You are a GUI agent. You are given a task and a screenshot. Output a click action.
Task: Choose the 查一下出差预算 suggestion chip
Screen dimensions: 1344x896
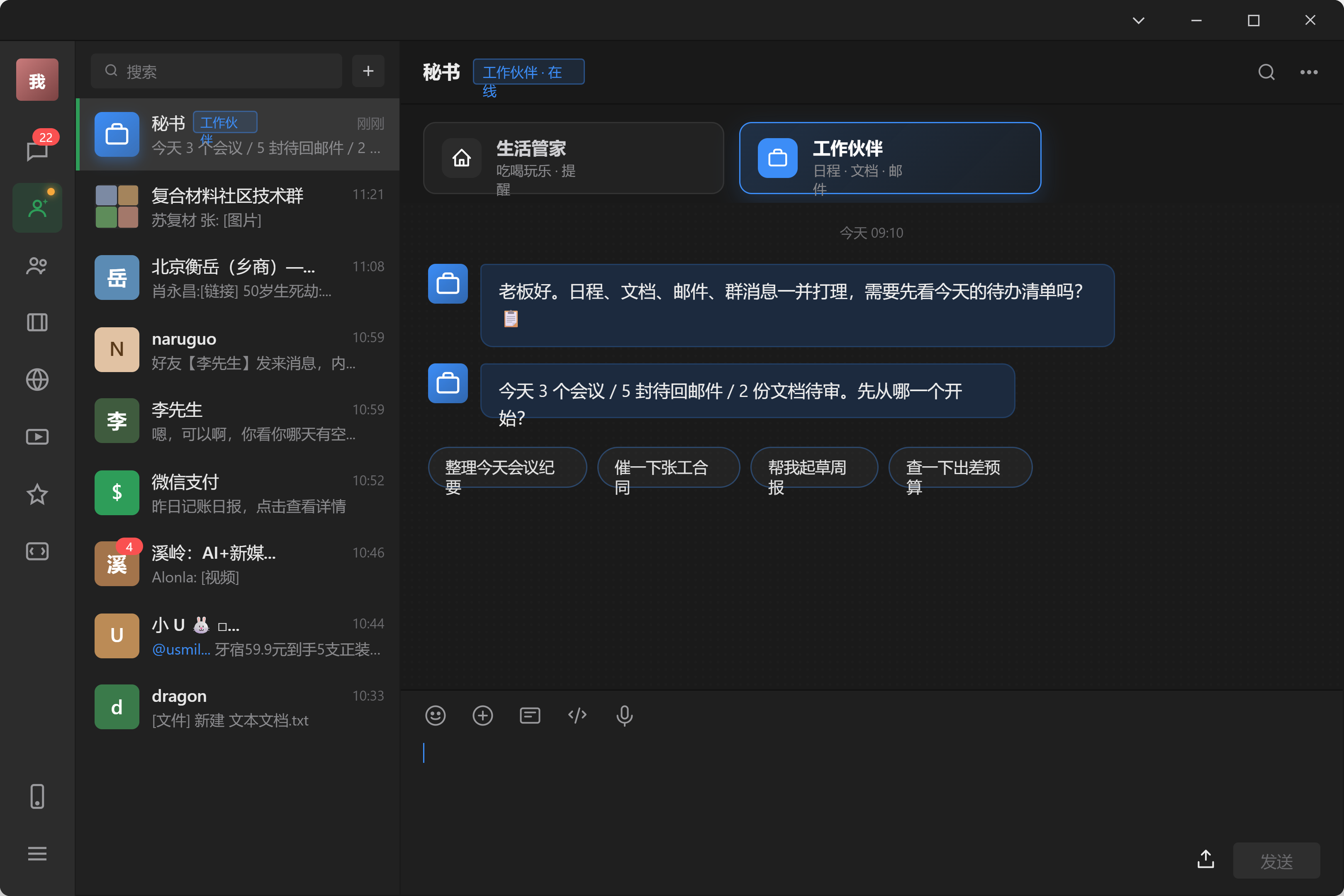[x=960, y=467]
